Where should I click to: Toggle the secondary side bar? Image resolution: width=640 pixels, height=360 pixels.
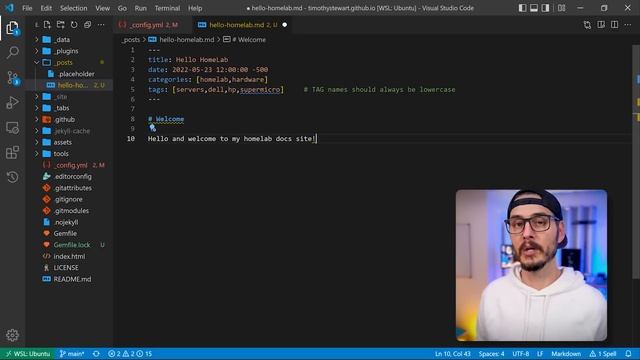545,8
